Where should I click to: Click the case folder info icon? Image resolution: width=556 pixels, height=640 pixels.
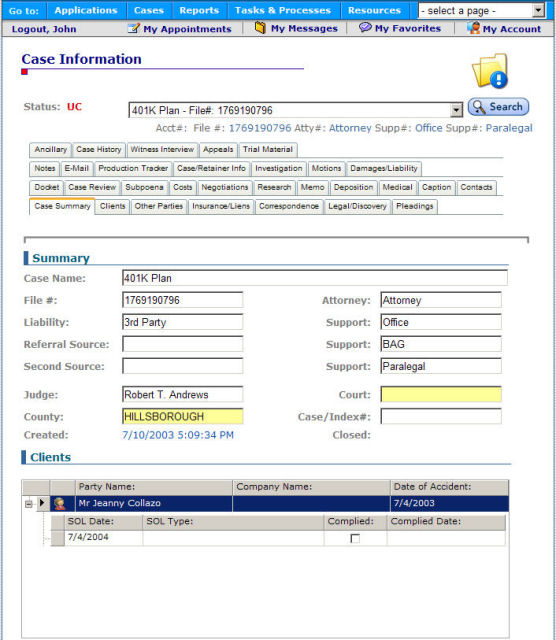[x=490, y=71]
